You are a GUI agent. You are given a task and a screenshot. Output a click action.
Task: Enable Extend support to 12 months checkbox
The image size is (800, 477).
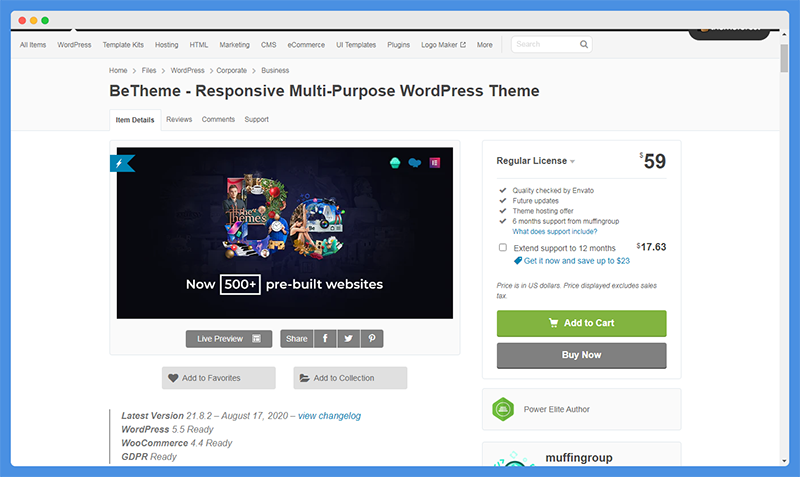(503, 247)
